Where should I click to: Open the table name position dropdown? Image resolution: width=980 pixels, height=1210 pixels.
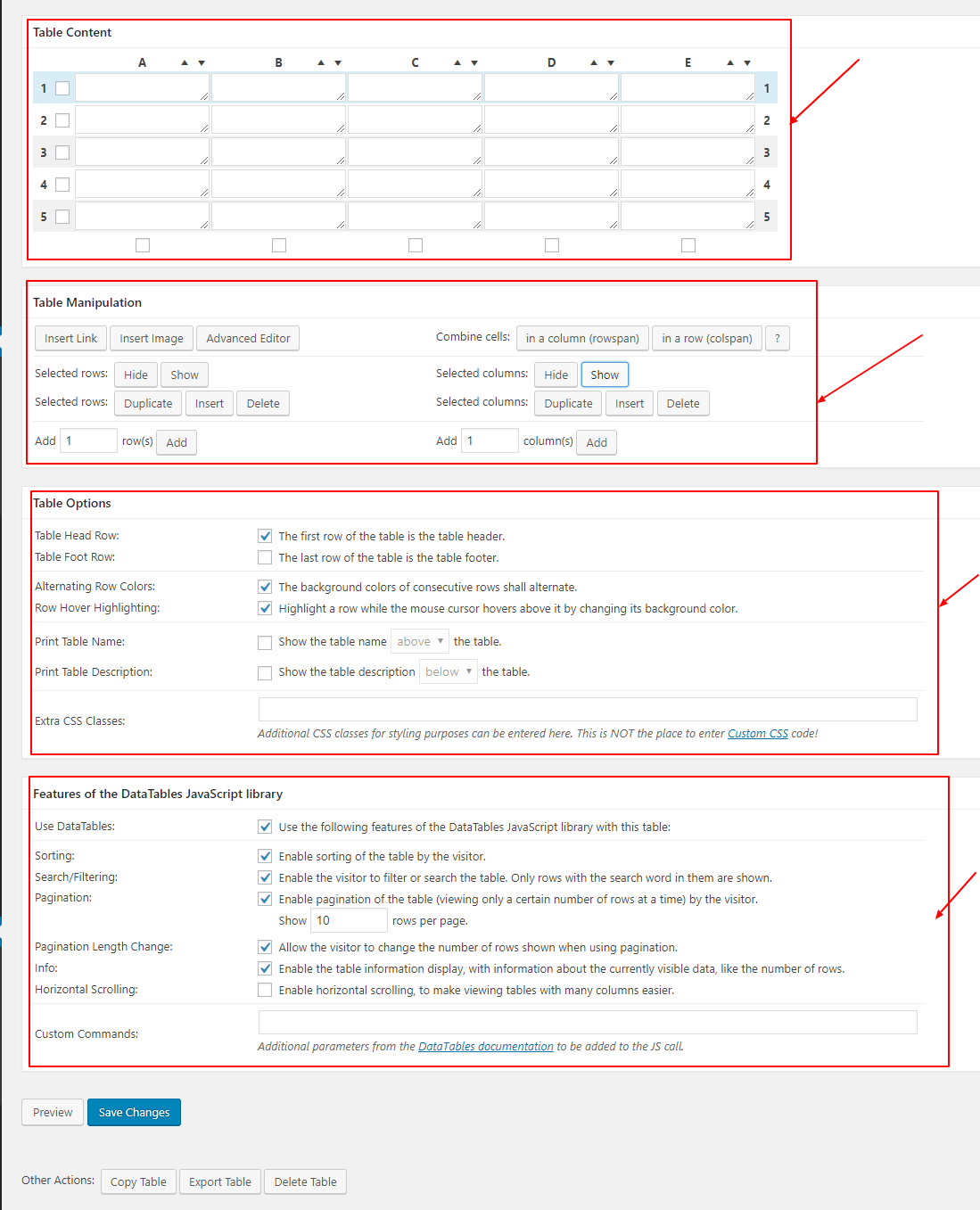coord(419,640)
